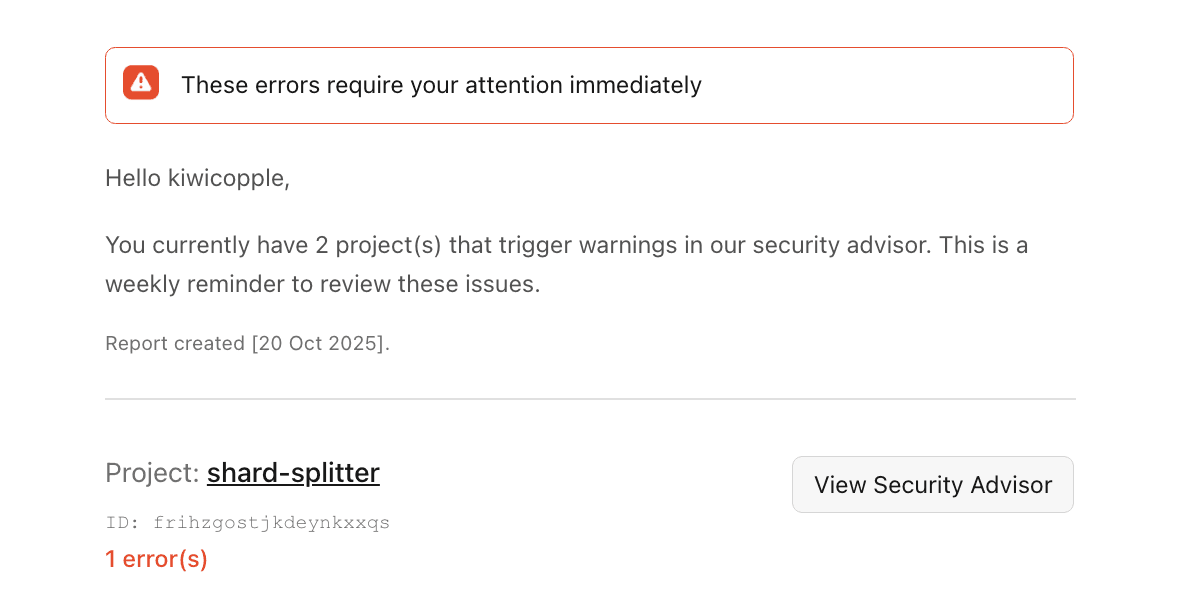
Task: Click the Report created date text
Action: point(247,343)
